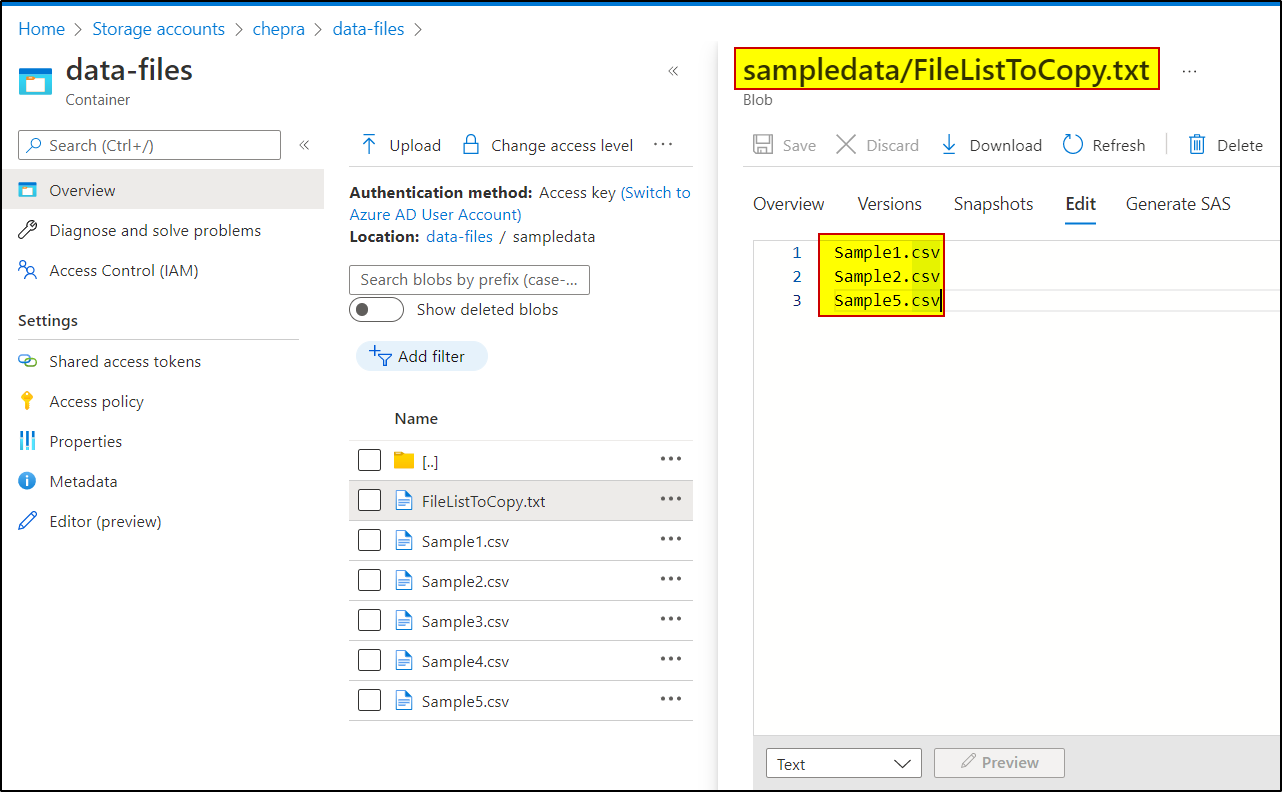Check the Sample5.csv checkbox
The width and height of the screenshot is (1282, 792).
click(x=370, y=700)
